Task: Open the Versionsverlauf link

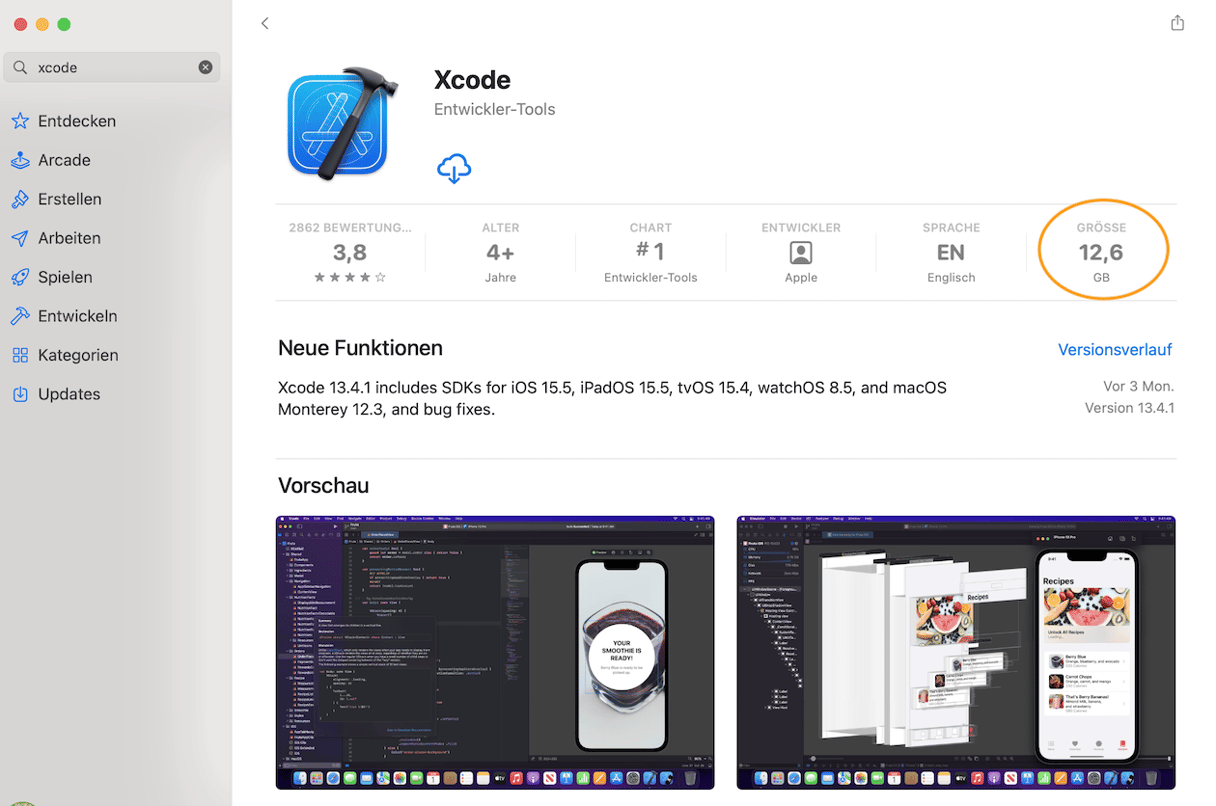Action: click(1115, 349)
